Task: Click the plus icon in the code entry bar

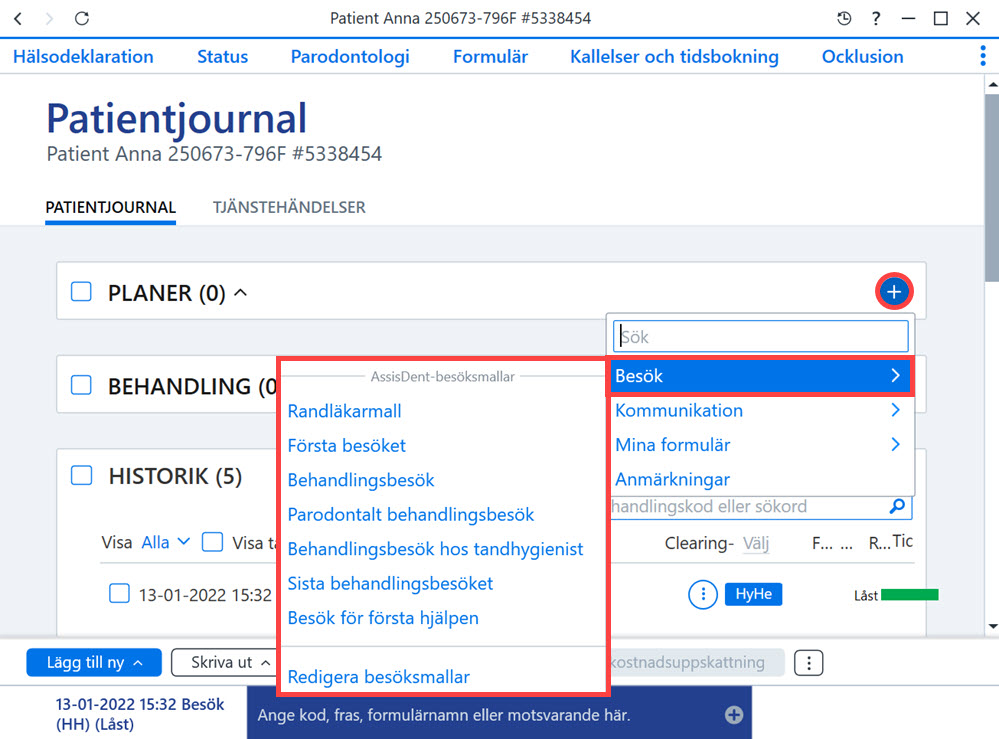Action: pos(733,715)
